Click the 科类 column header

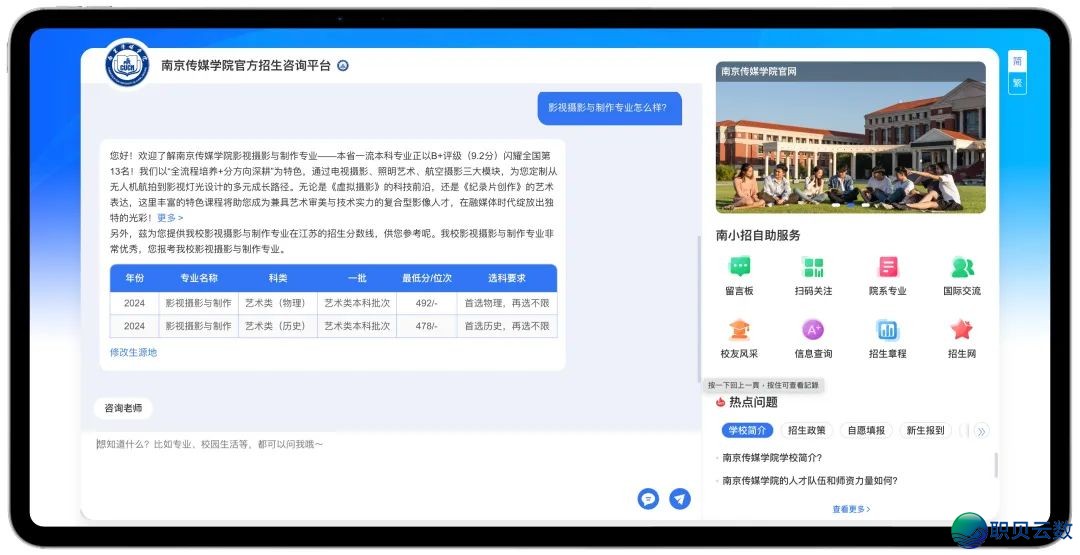tap(278, 278)
